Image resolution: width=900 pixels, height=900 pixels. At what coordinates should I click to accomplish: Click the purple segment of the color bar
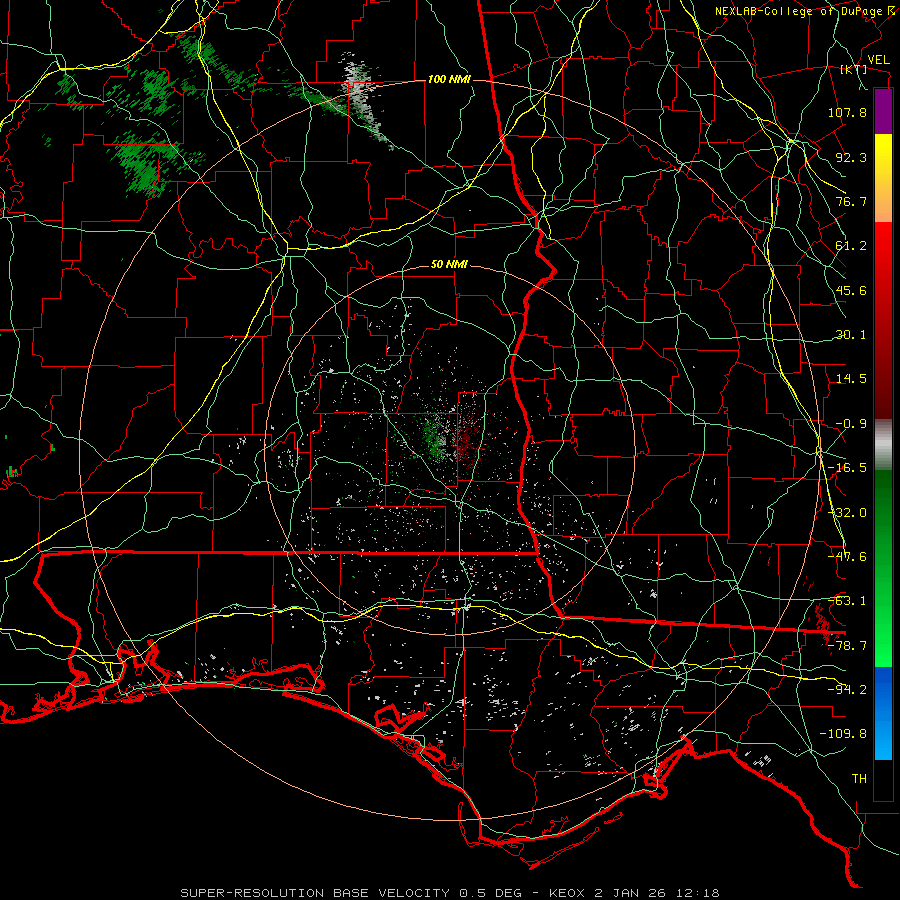click(x=883, y=111)
